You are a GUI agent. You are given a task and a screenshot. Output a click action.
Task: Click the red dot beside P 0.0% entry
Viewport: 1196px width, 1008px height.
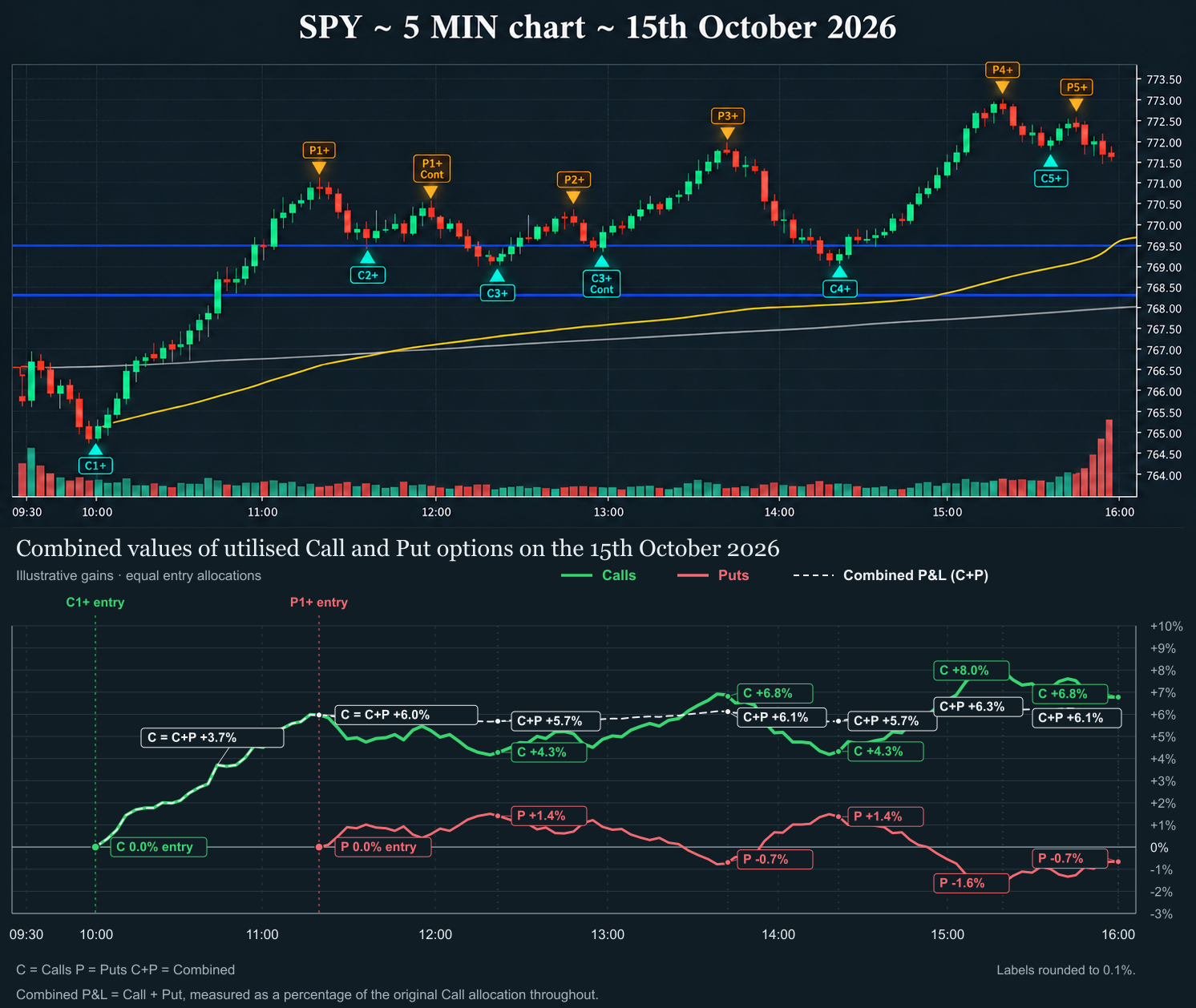(319, 847)
